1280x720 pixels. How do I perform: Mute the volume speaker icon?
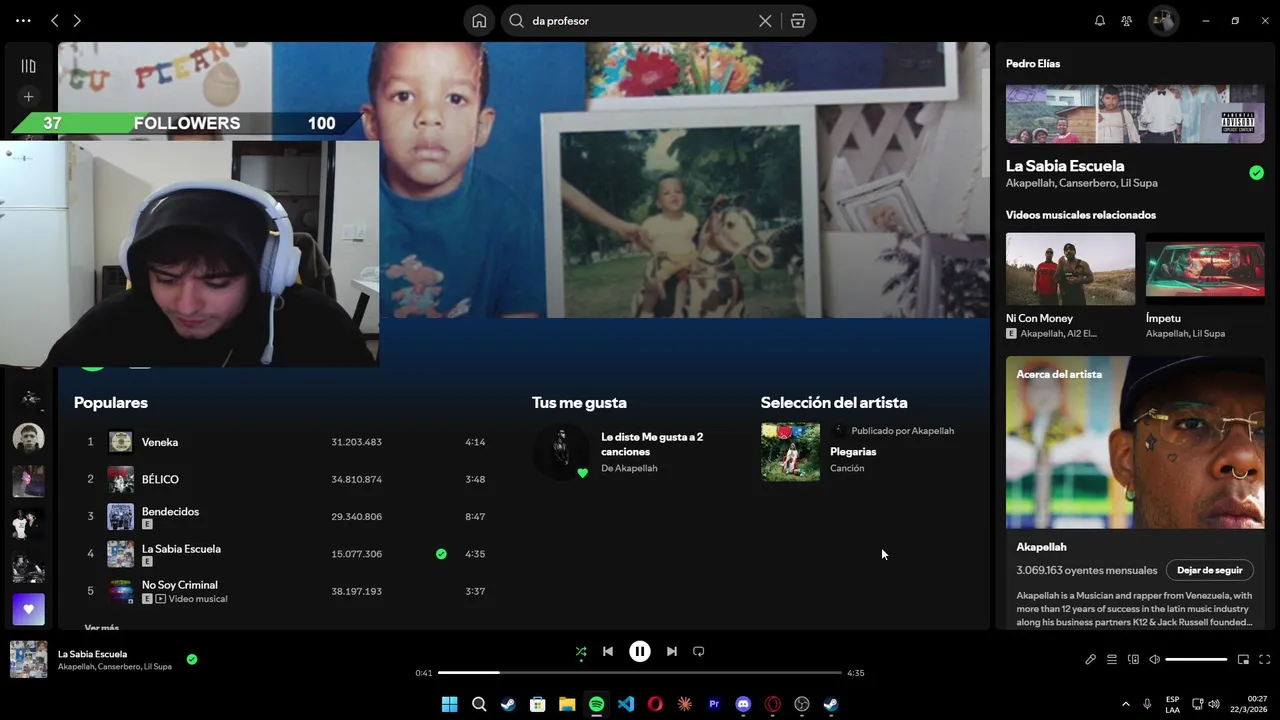1154,660
